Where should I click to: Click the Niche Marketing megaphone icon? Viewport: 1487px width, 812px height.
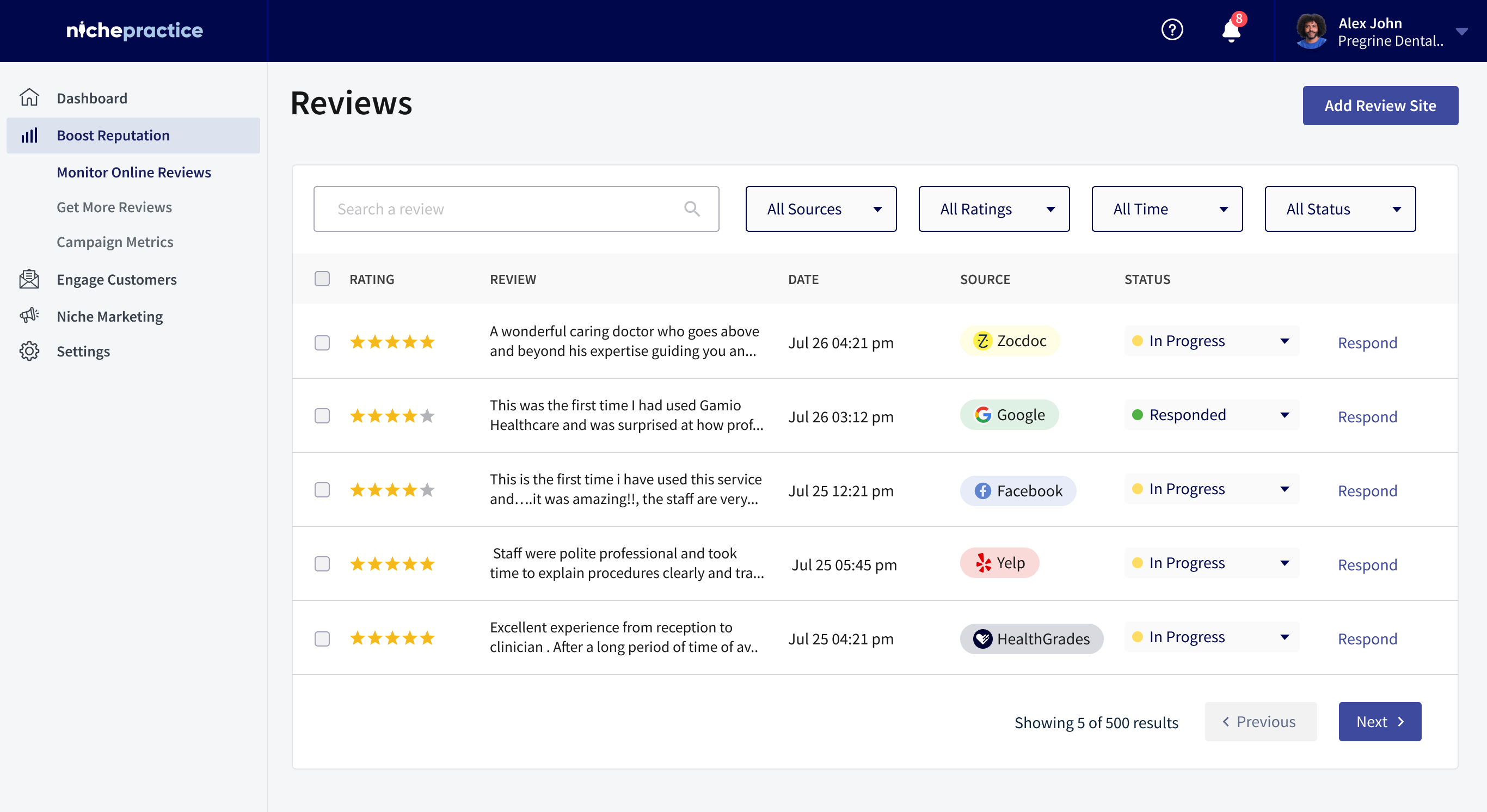[x=29, y=316]
